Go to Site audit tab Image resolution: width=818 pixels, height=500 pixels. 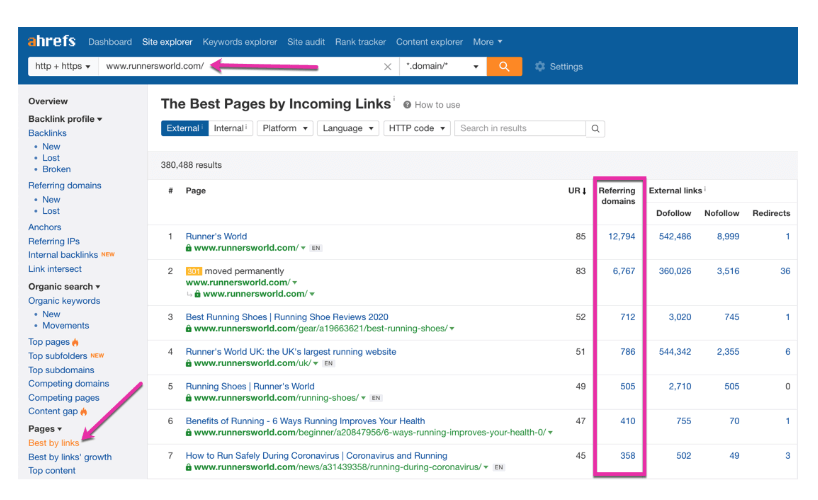307,42
